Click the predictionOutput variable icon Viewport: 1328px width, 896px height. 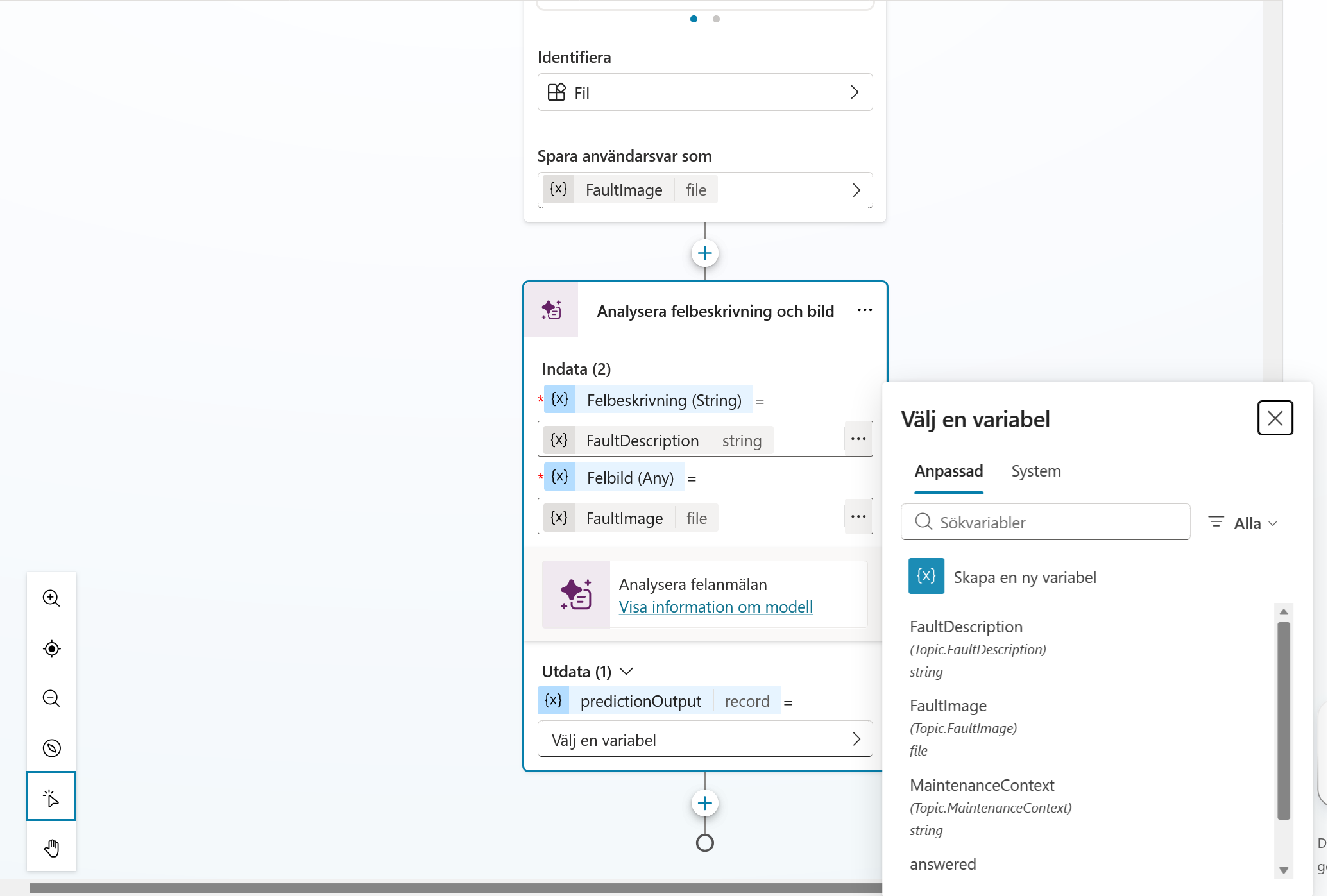[x=553, y=700]
